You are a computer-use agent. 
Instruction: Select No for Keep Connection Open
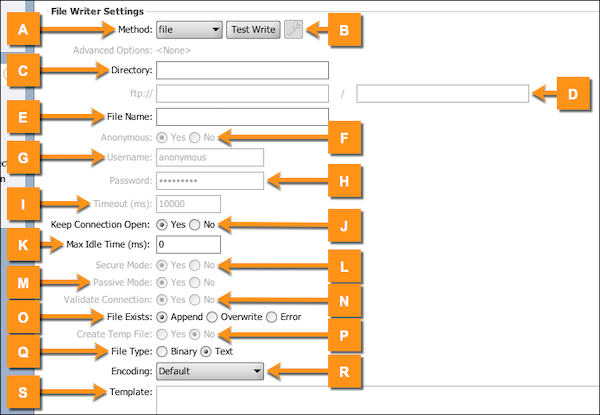click(x=195, y=225)
